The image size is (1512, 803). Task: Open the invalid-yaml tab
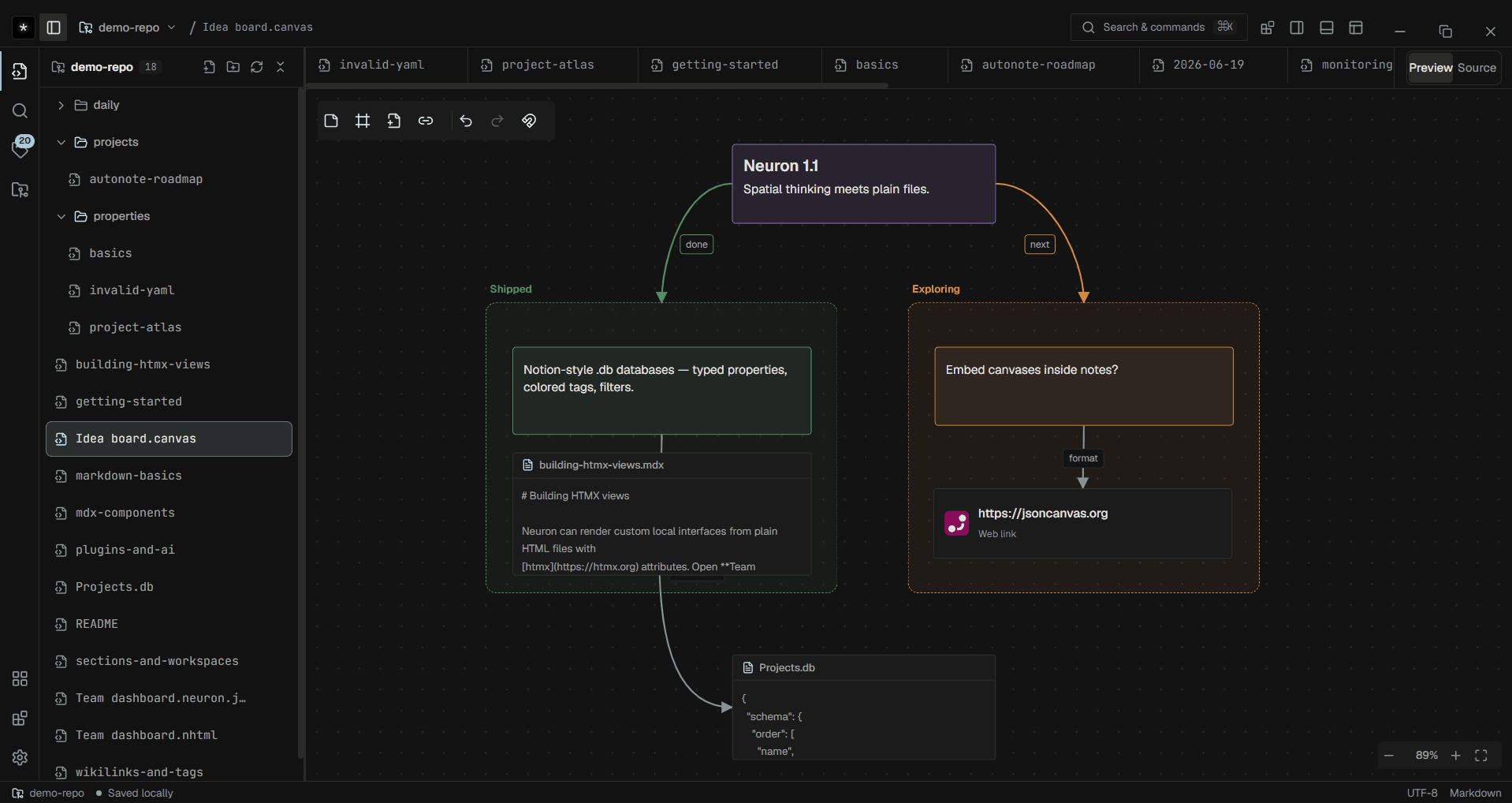[386, 65]
